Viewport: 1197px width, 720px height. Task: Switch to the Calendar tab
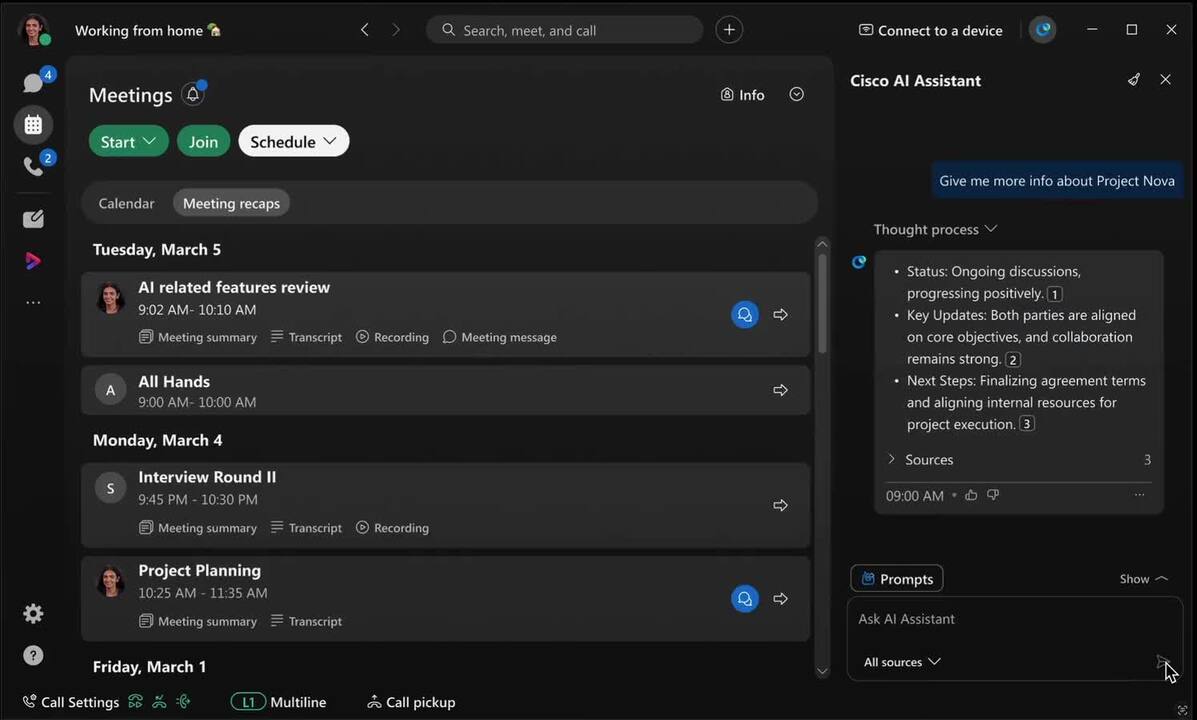click(x=126, y=203)
